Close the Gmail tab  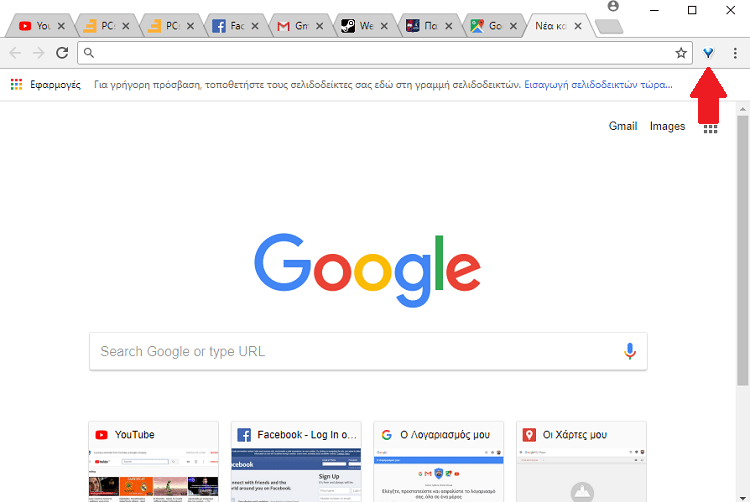pyautogui.click(x=320, y=26)
